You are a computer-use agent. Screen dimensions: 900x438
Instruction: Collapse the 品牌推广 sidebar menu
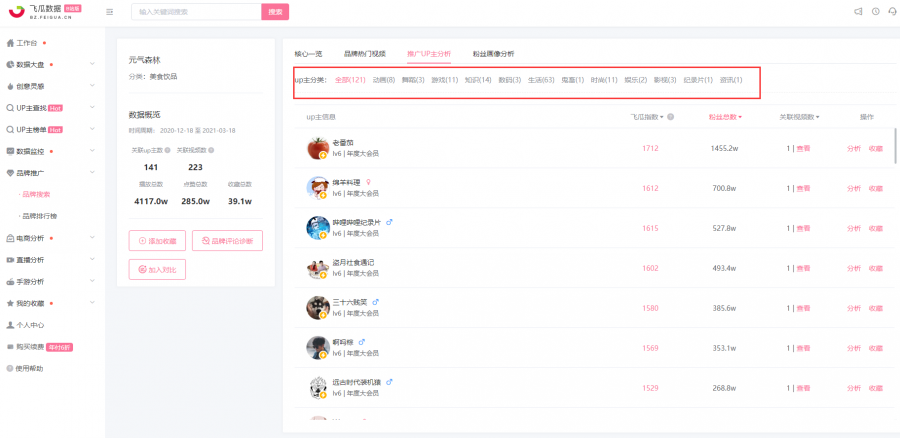click(x=92, y=173)
